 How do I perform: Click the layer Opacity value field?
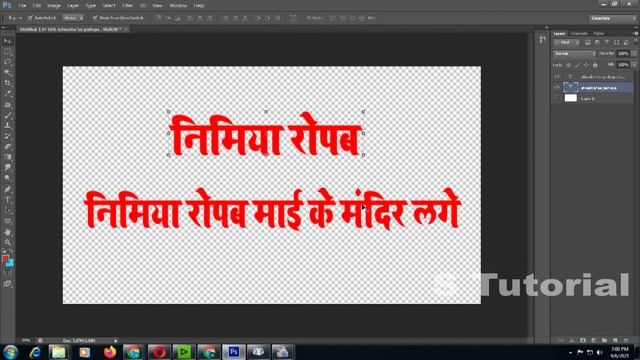(623, 53)
